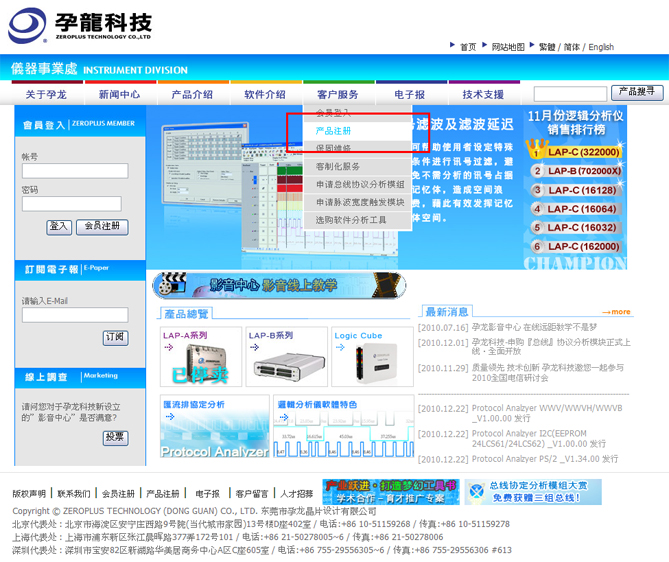
Task: Open the 版权声明 footer link
Action: click(29, 494)
